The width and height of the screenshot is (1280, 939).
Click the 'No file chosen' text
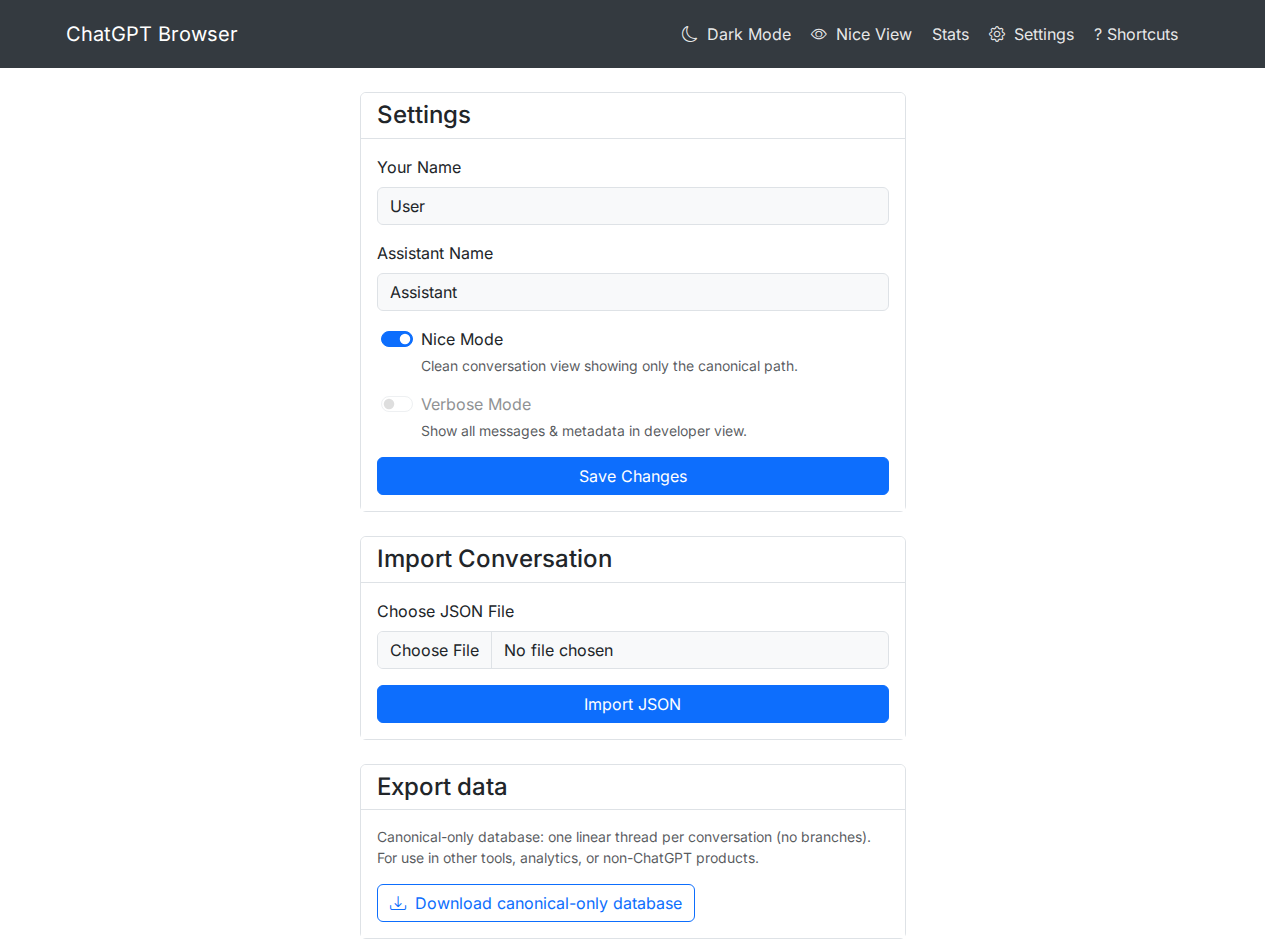(x=559, y=650)
